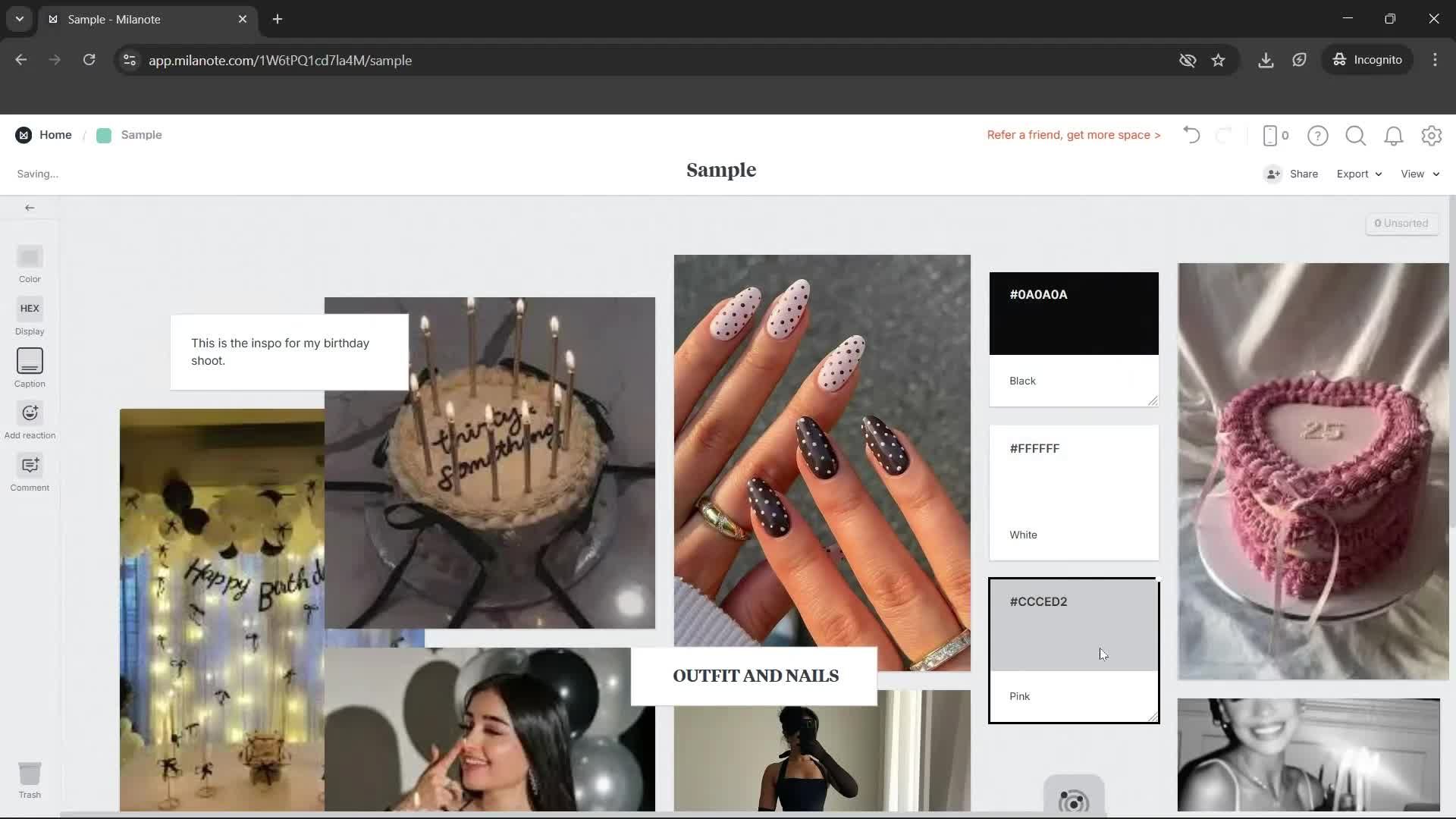Open the Refer a friend link
Screen dimensions: 1456x819
click(x=1073, y=135)
